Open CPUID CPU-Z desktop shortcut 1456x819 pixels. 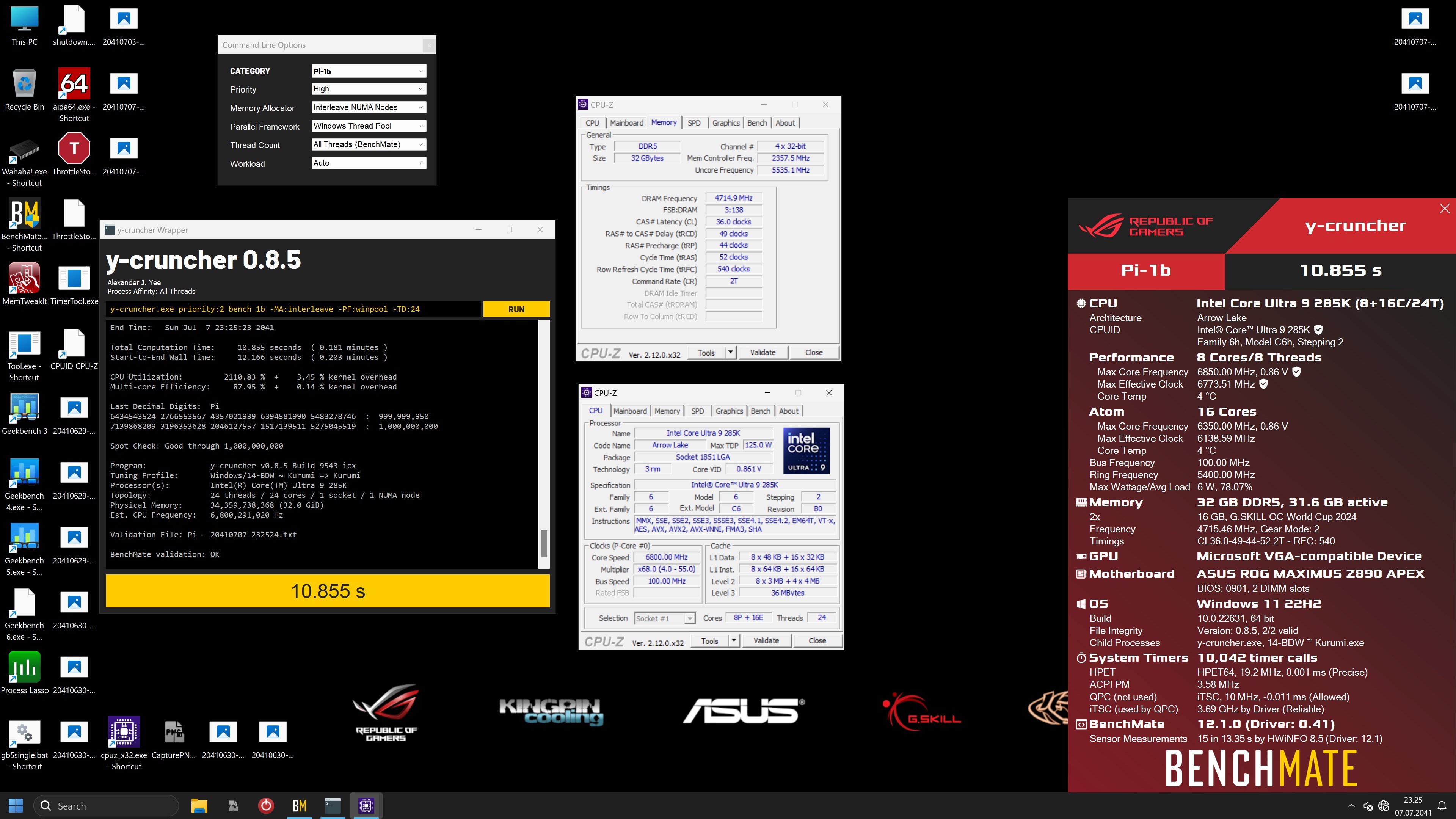coord(74,349)
